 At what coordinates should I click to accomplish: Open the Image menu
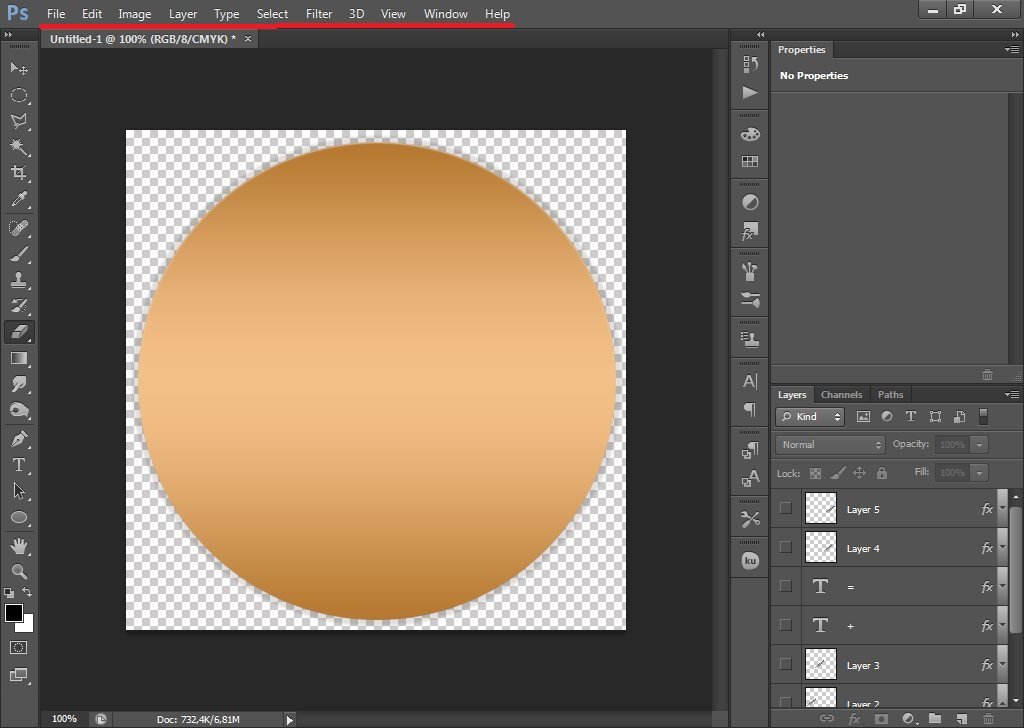coord(135,14)
